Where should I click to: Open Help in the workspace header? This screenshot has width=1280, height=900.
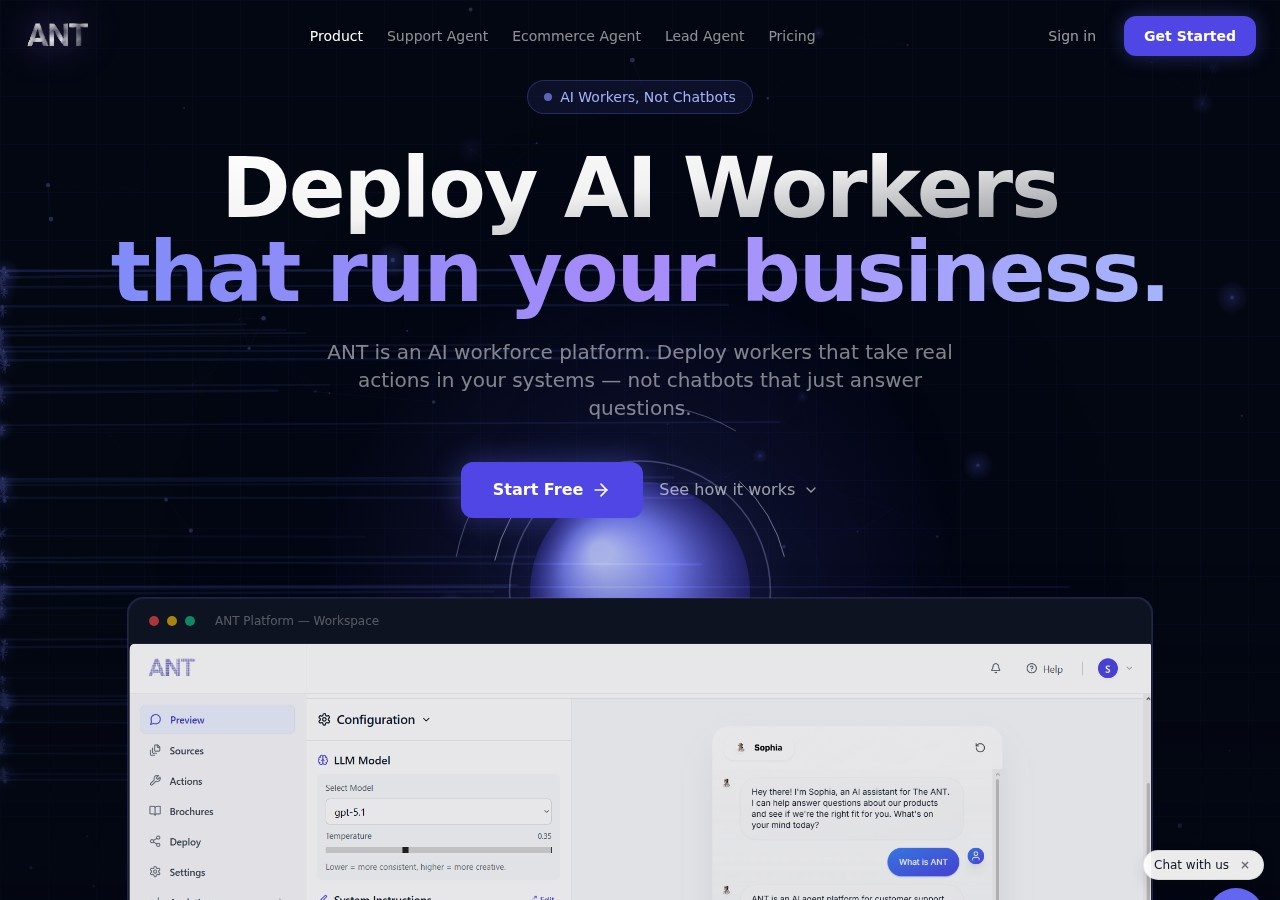click(x=1044, y=669)
